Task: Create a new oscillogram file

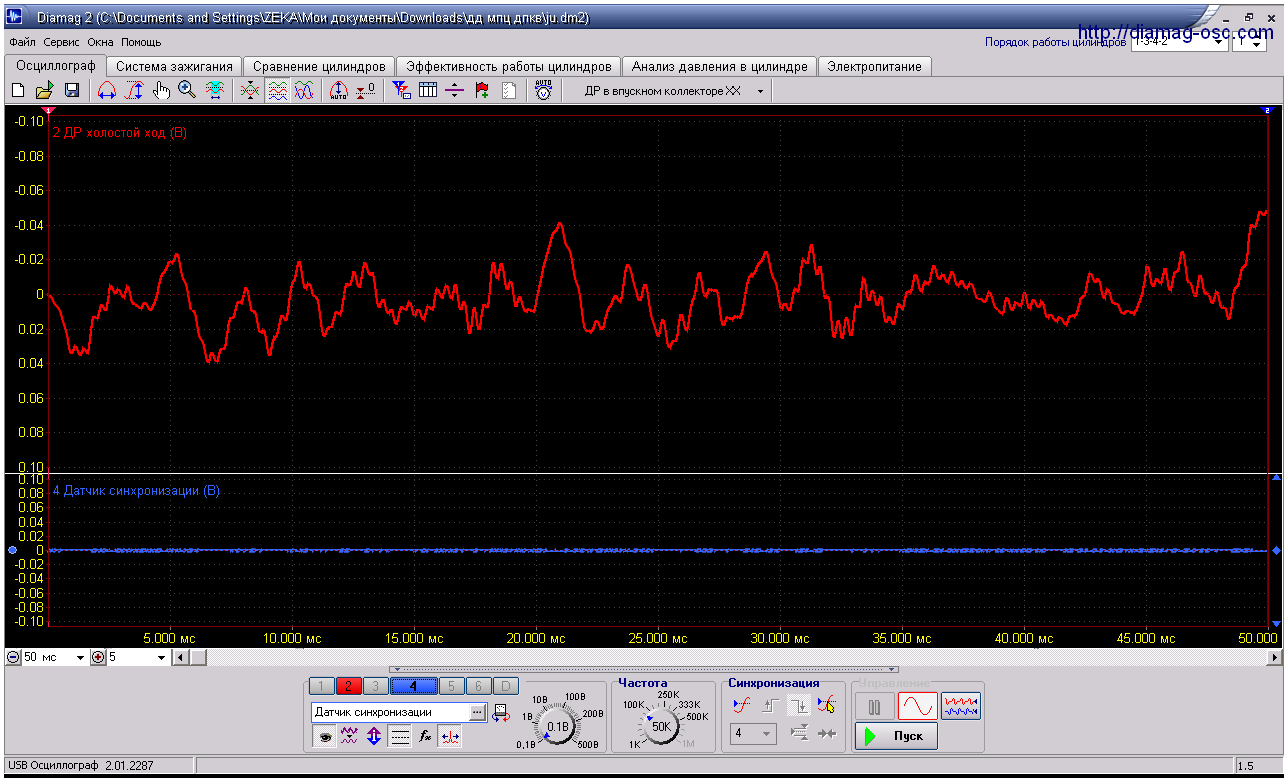Action: tap(18, 91)
